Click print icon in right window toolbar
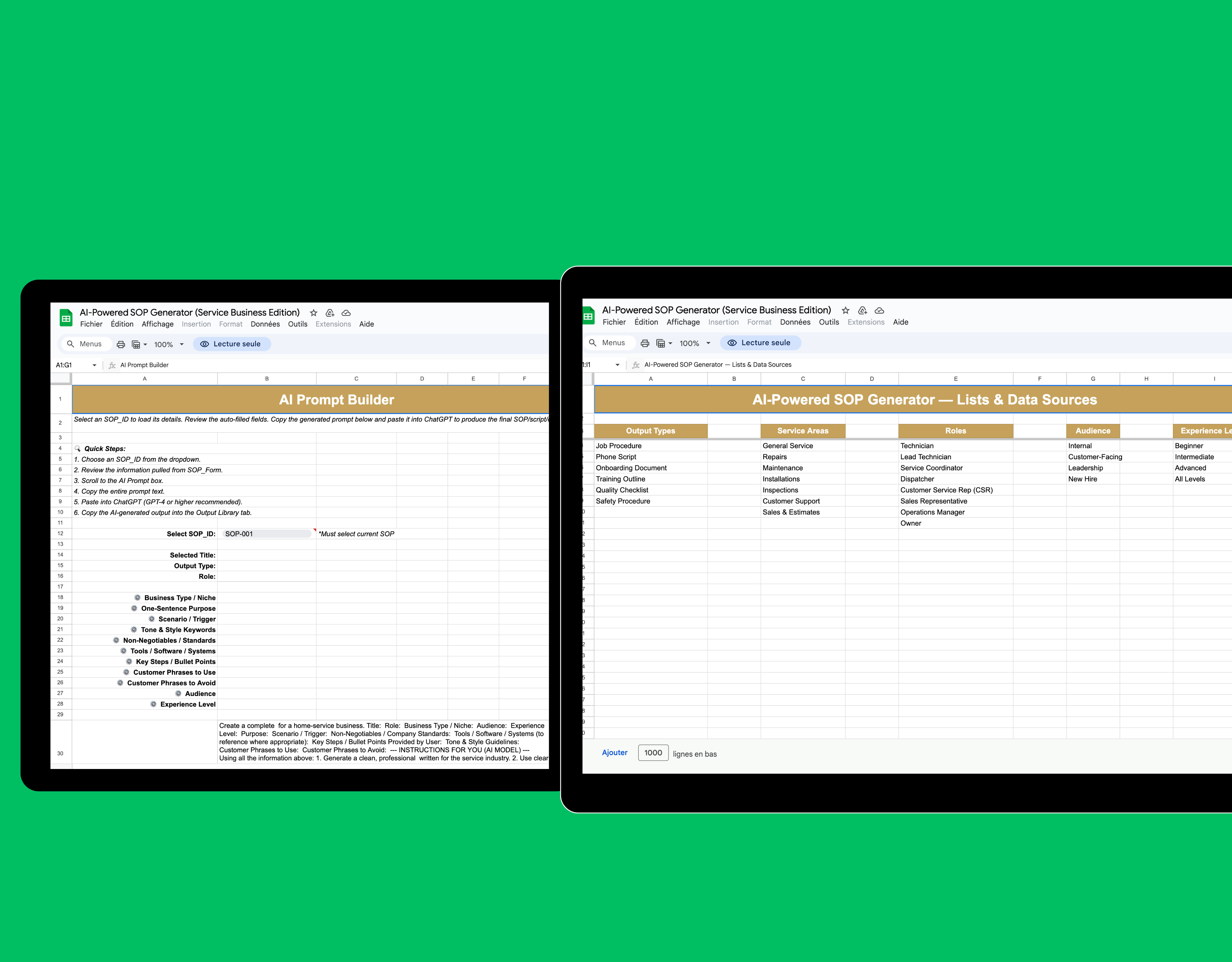1232x962 pixels. coord(645,344)
